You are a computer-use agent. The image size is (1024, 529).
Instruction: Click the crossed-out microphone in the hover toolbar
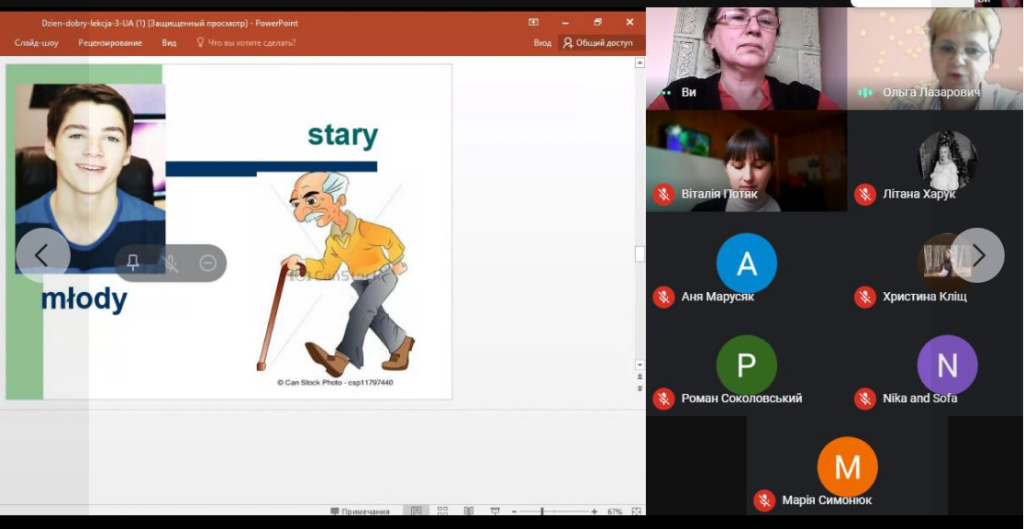171,263
